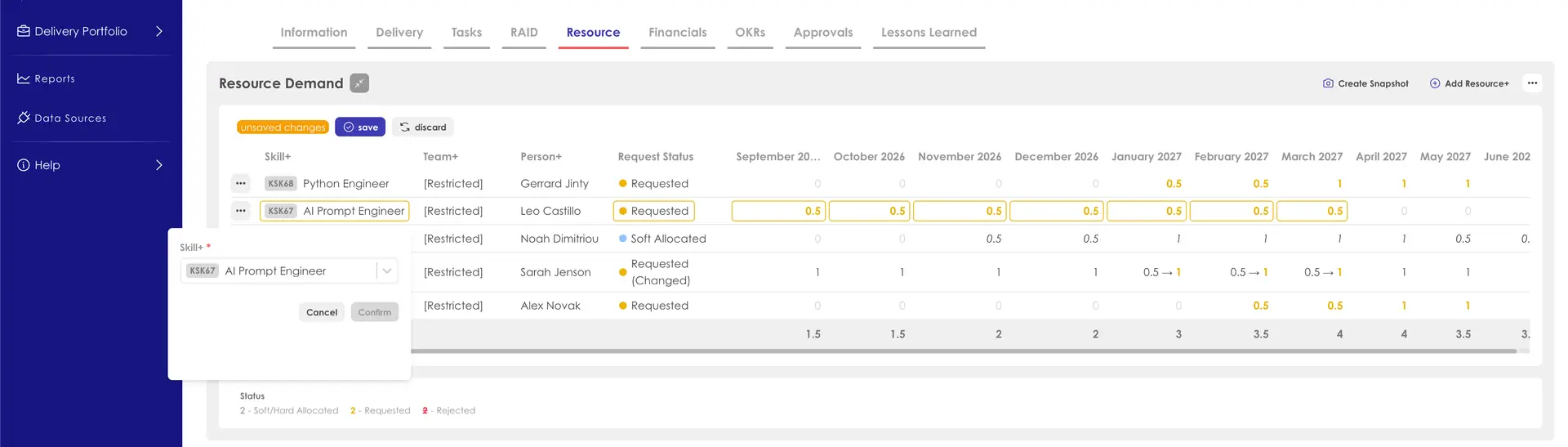Switch to the Tasks tab
Viewport: 1568px width, 447px height.
466,33
